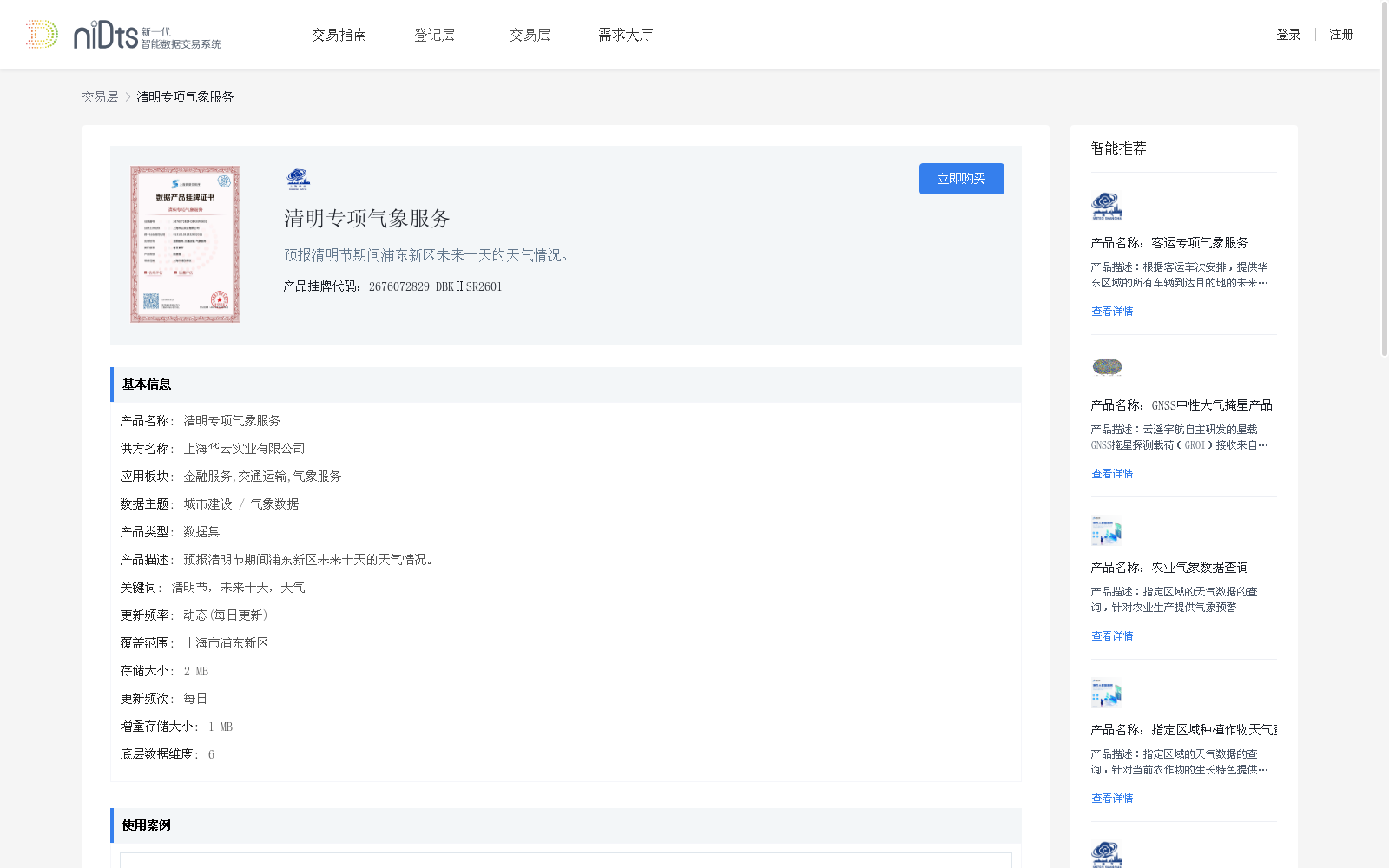Open the data product certificate thumbnail
This screenshot has width=1389, height=868.
tap(185, 245)
